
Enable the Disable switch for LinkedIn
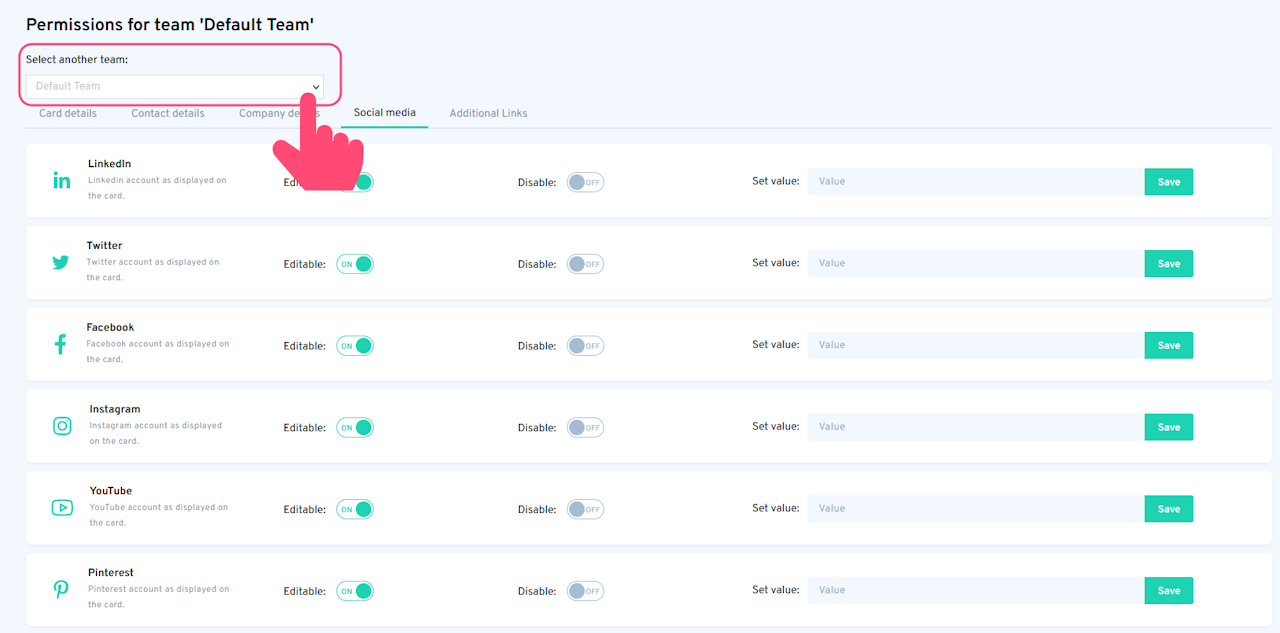pos(585,182)
